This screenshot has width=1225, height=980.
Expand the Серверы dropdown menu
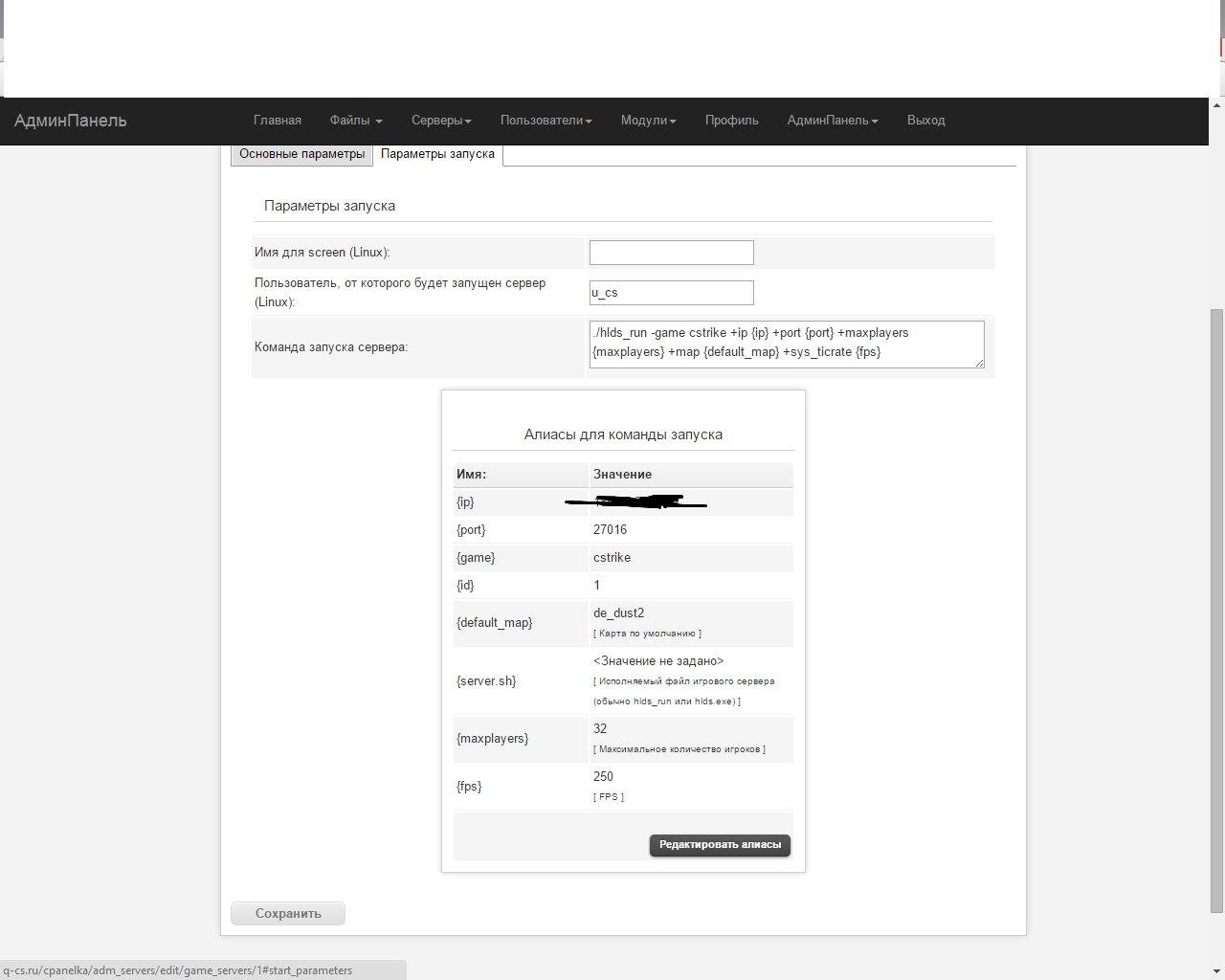pyautogui.click(x=441, y=121)
